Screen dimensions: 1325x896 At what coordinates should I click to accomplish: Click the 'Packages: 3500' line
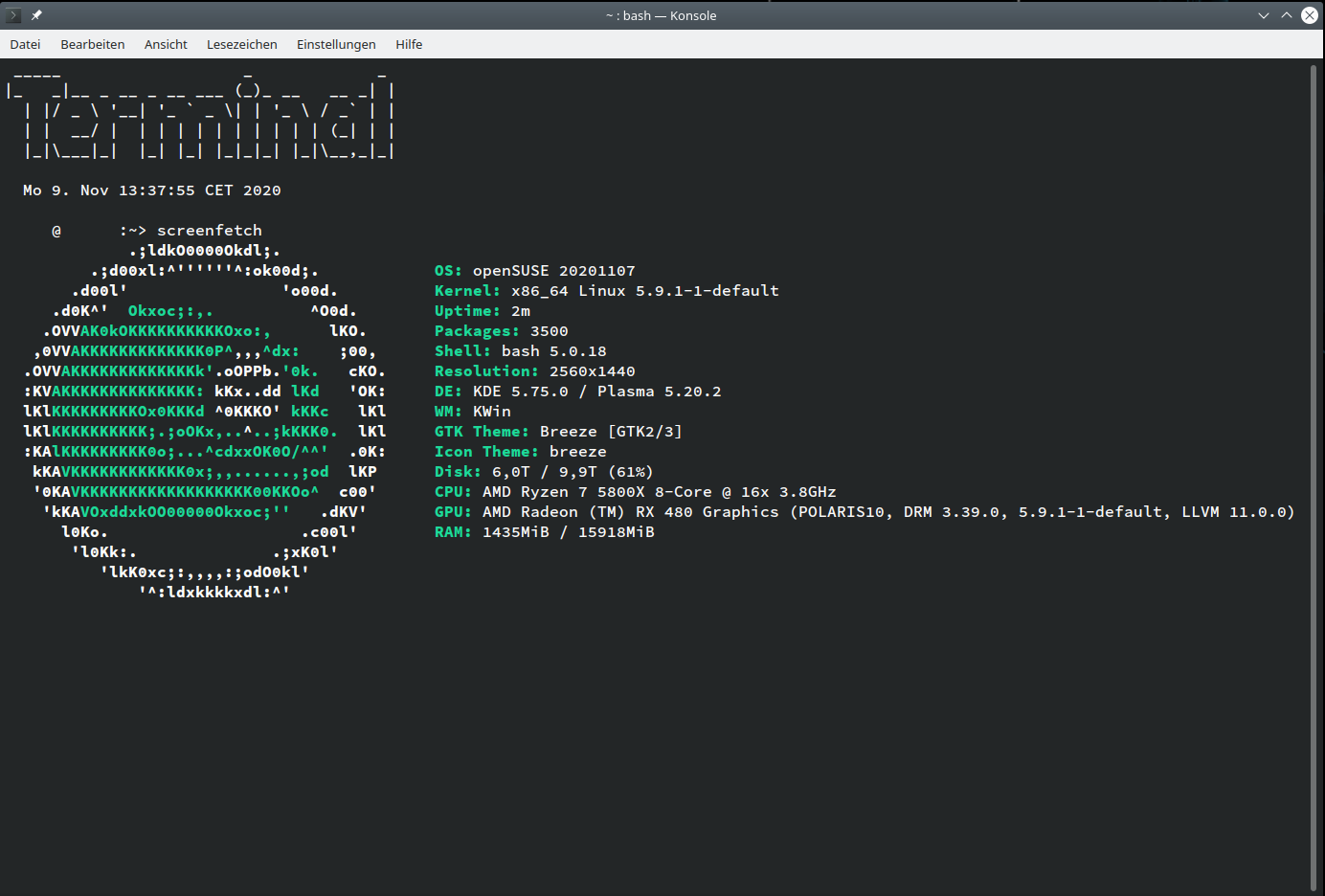502,331
